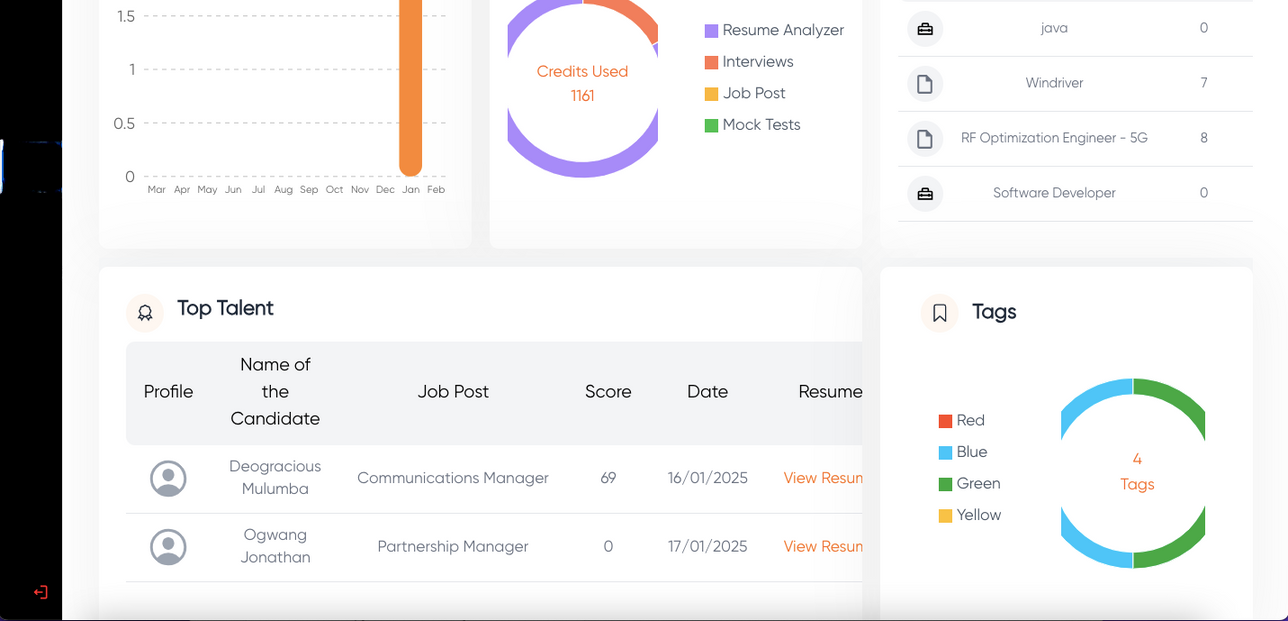Click briefcase icon beside Software Developer
This screenshot has height=621, width=1288.
coord(925,194)
